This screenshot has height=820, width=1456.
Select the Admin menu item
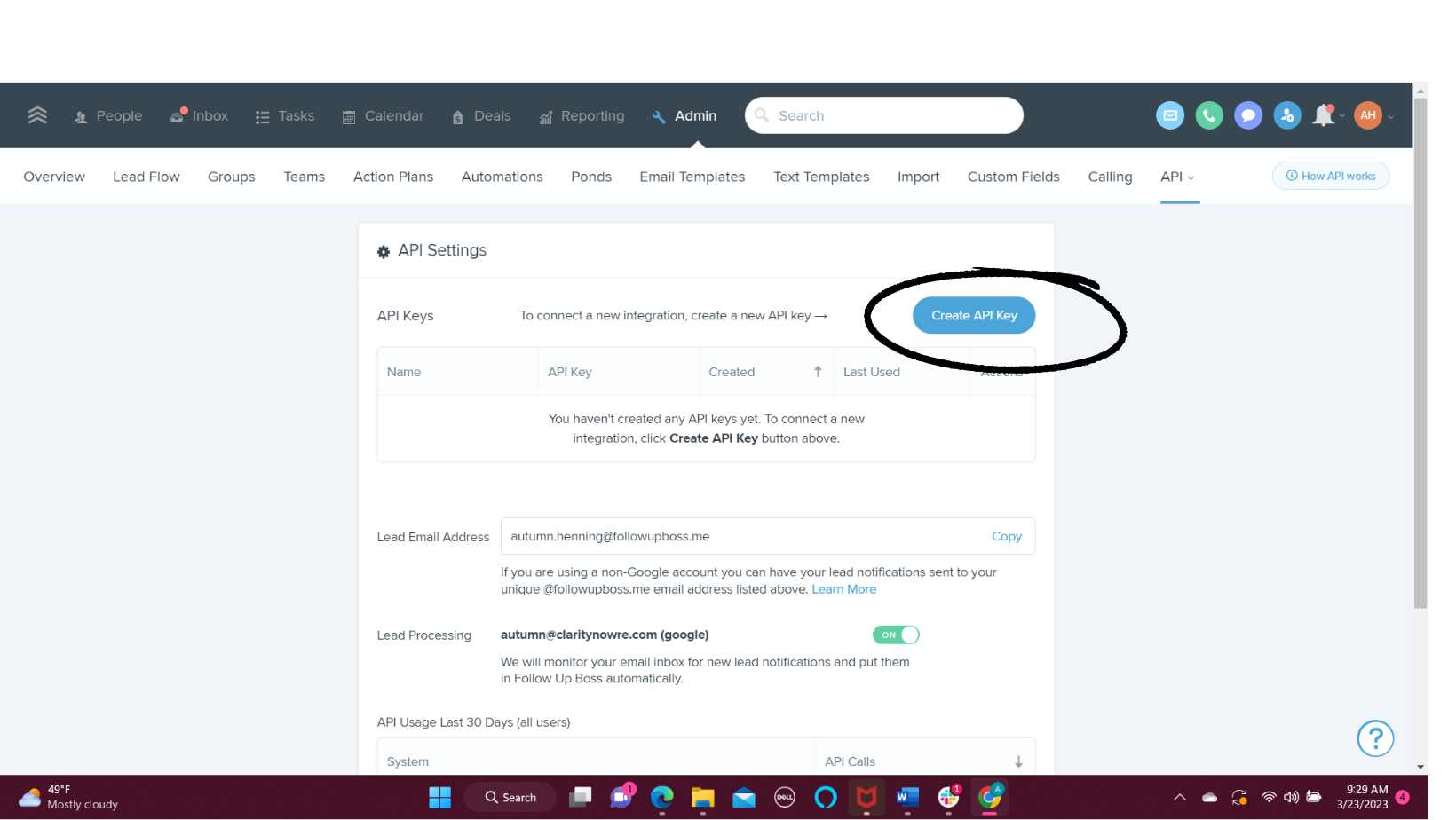(x=684, y=116)
